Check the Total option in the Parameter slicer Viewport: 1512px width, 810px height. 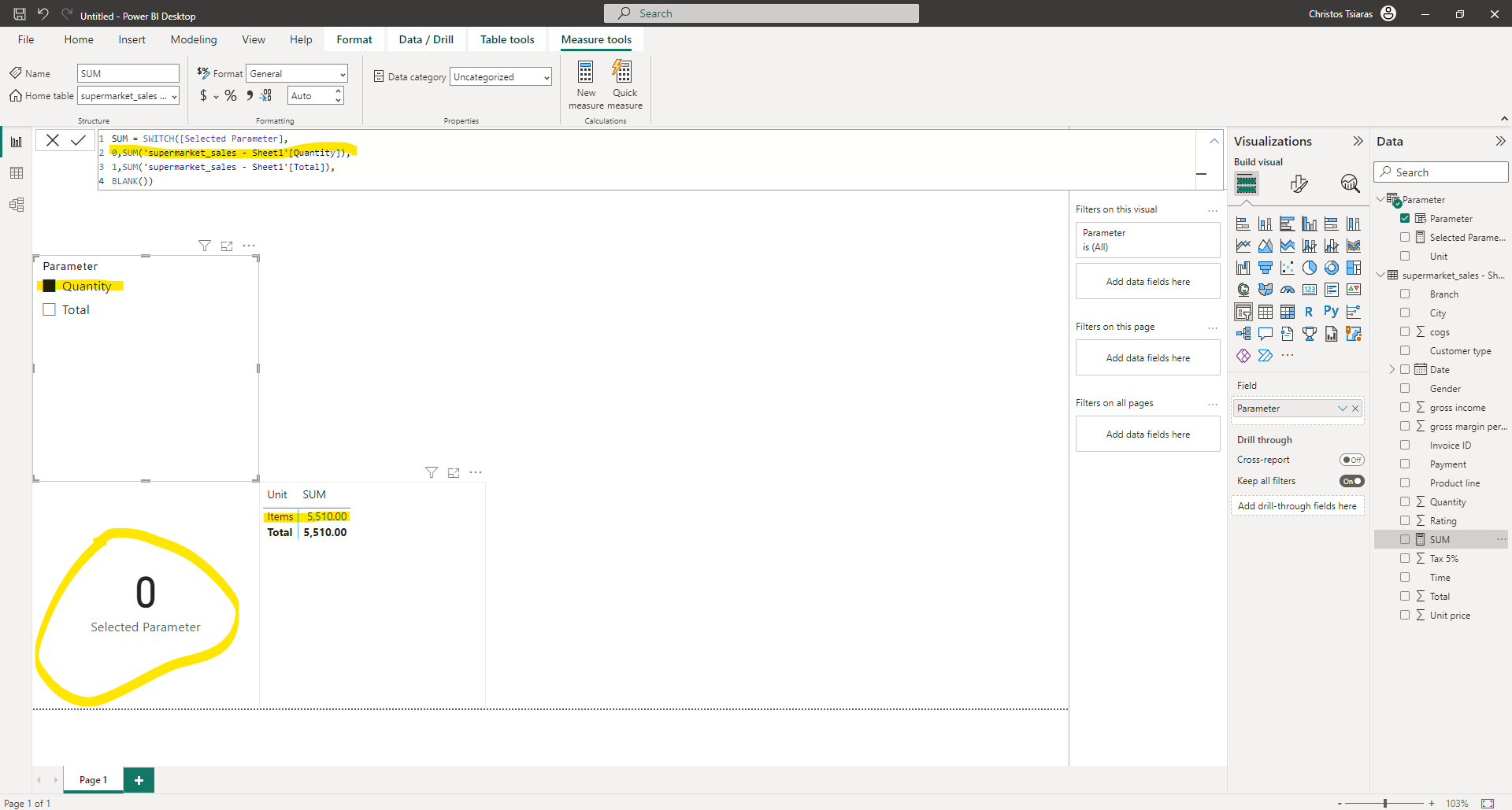pos(50,309)
